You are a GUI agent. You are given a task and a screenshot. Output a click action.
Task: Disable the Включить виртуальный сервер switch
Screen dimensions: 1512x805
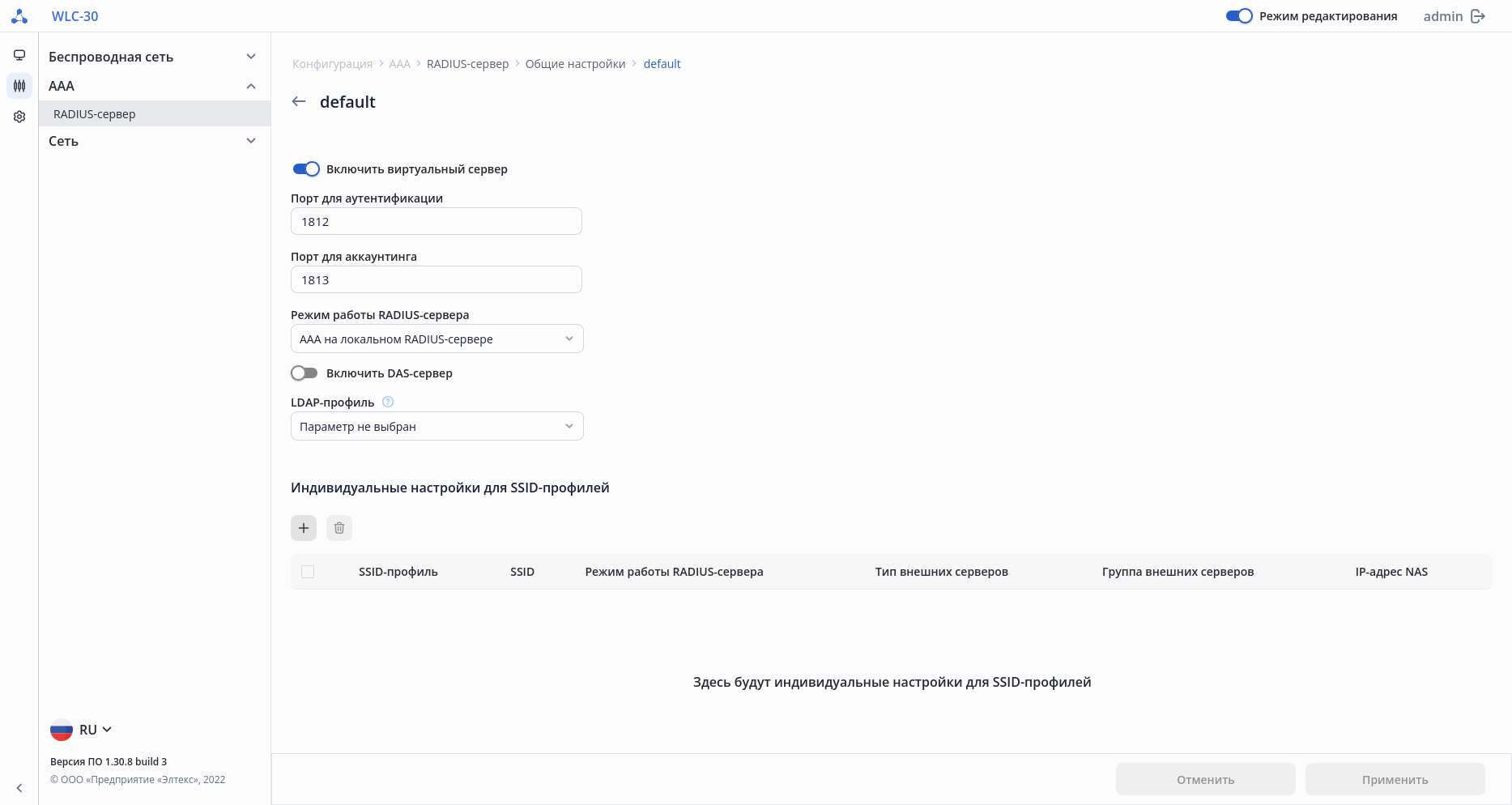pyautogui.click(x=306, y=169)
